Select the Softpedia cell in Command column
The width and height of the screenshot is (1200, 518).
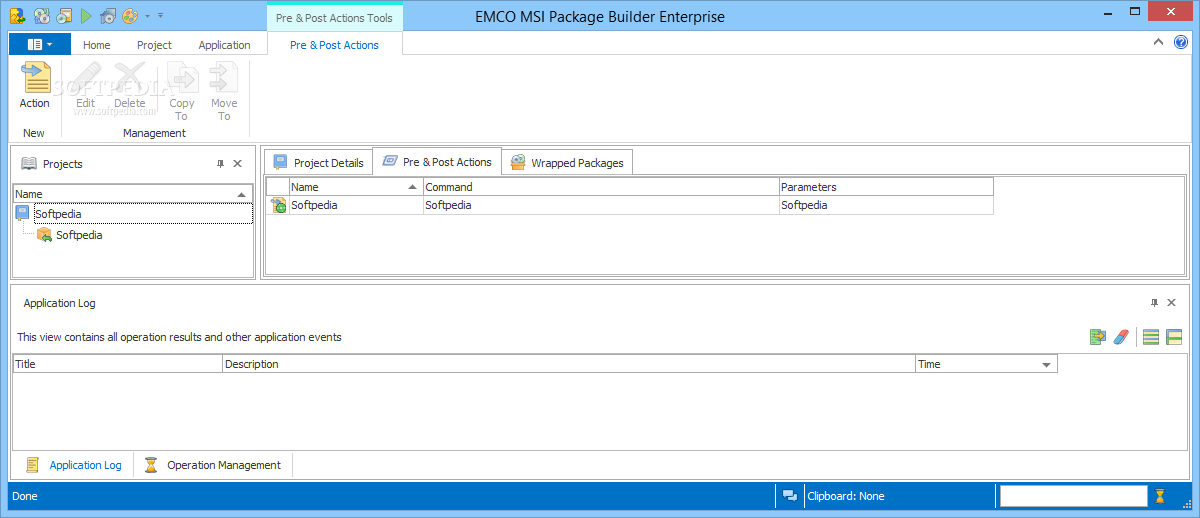[601, 205]
